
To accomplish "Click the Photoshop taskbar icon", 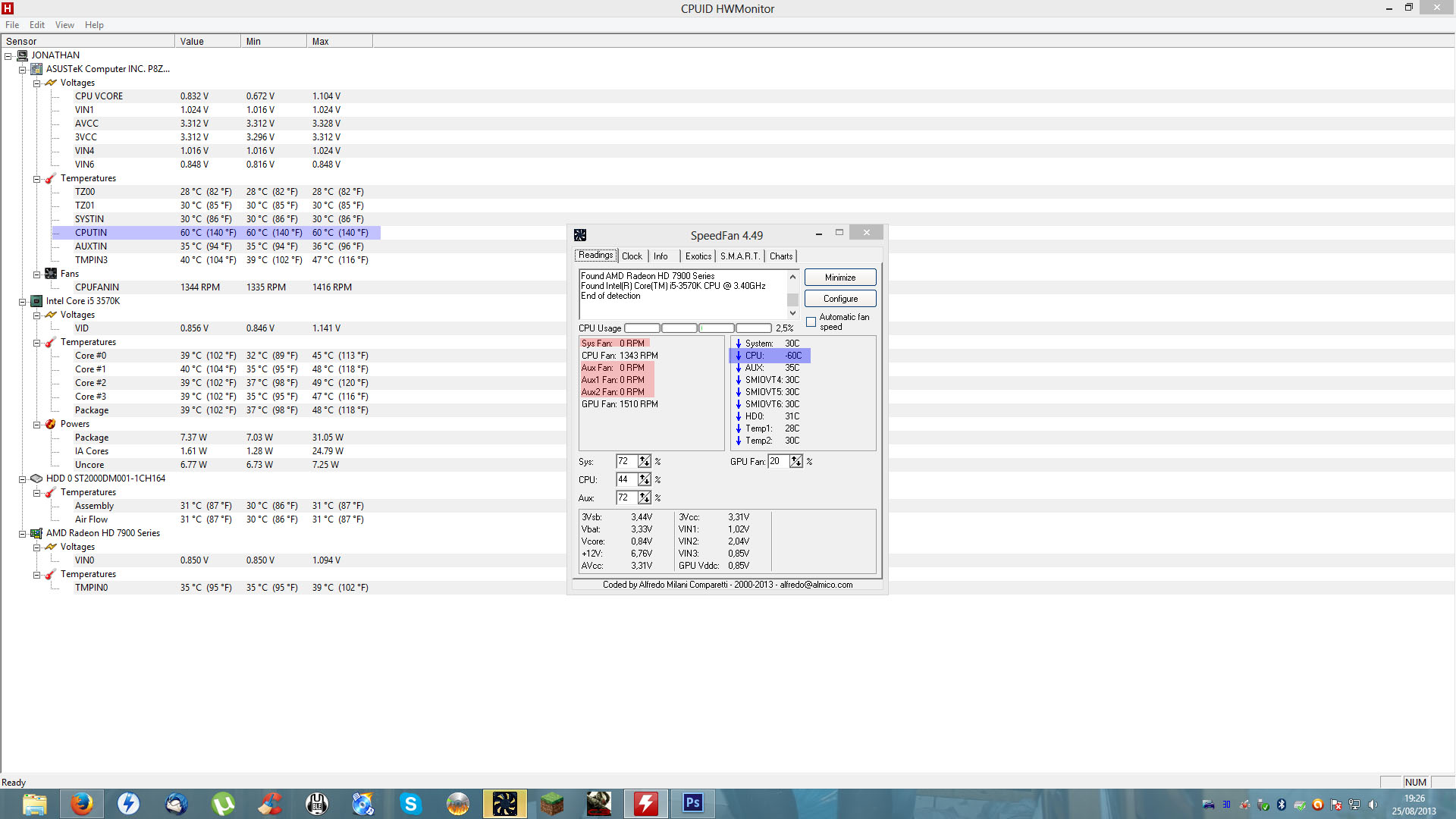I will pos(692,803).
